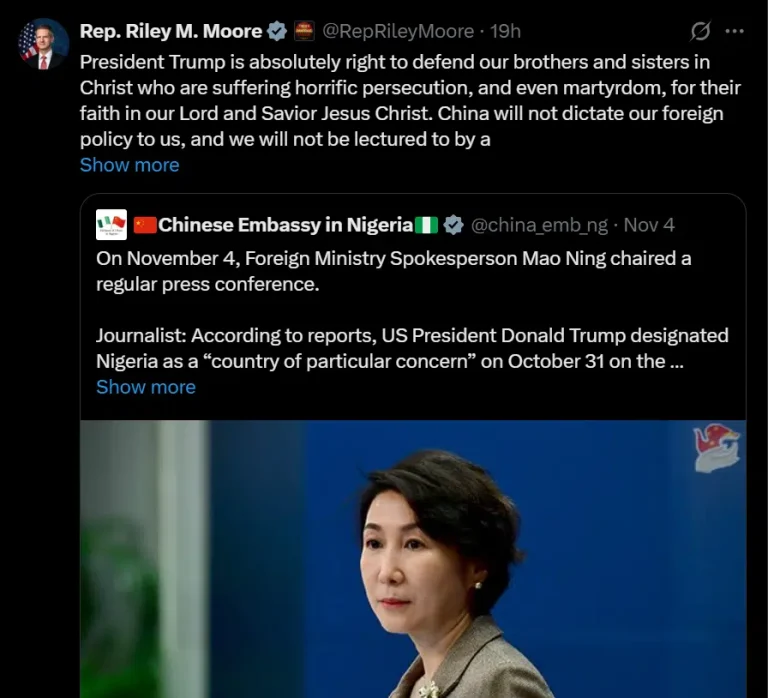
Task: Open the @RepRileyMoore handle link
Action: (398, 31)
